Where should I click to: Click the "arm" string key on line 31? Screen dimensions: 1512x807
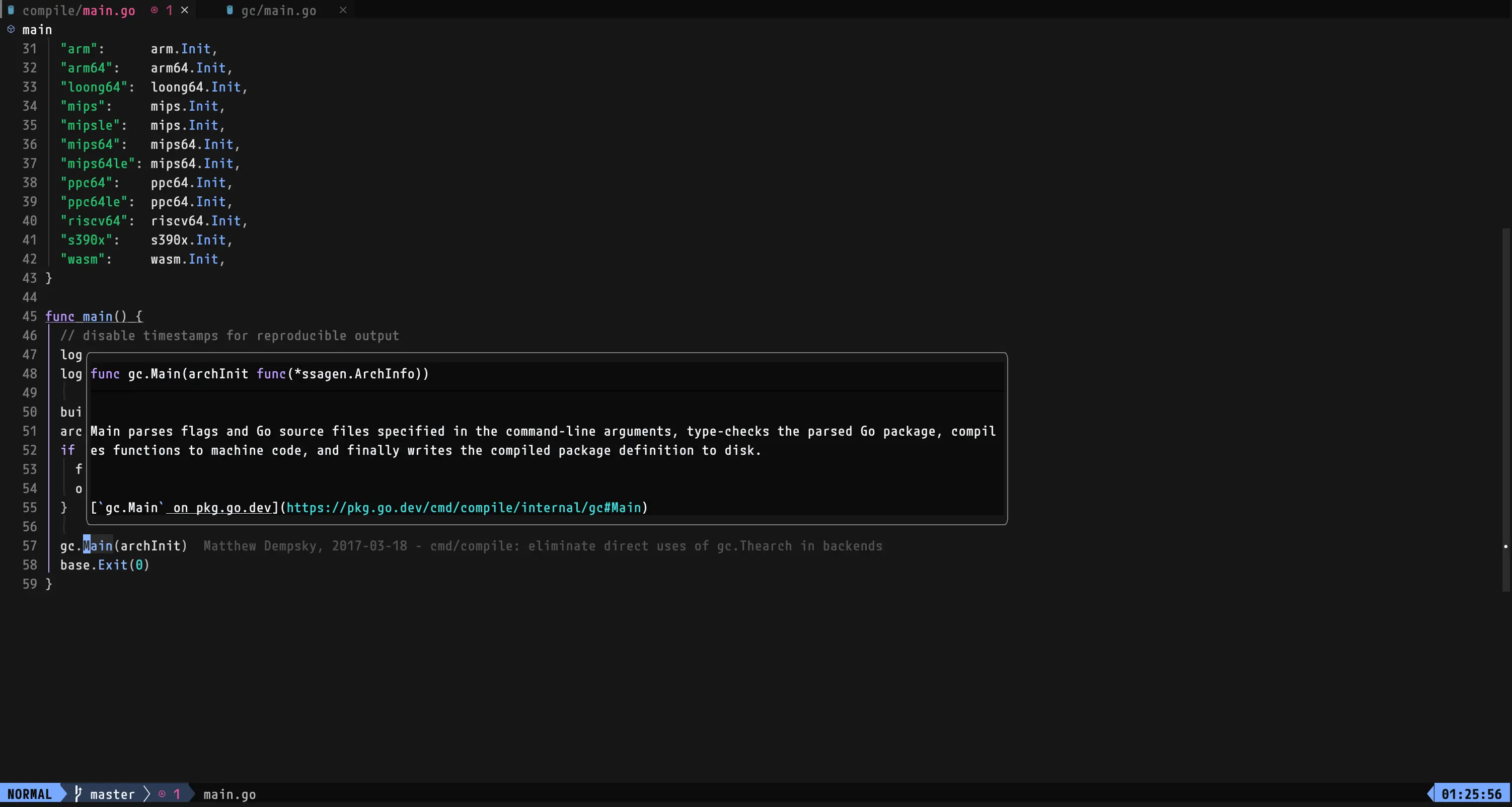[79, 49]
